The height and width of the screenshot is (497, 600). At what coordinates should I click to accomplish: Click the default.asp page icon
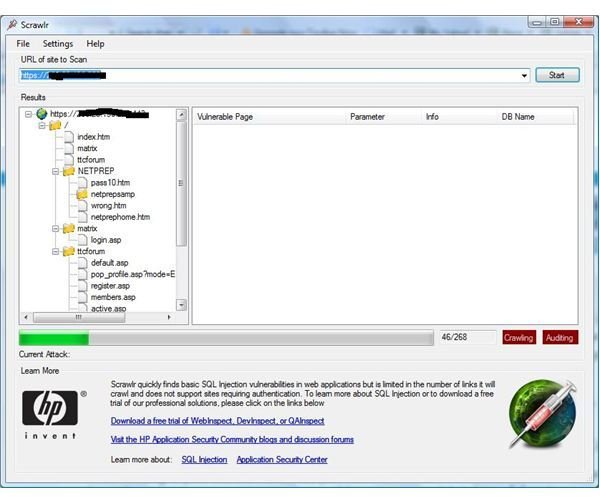coord(82,263)
